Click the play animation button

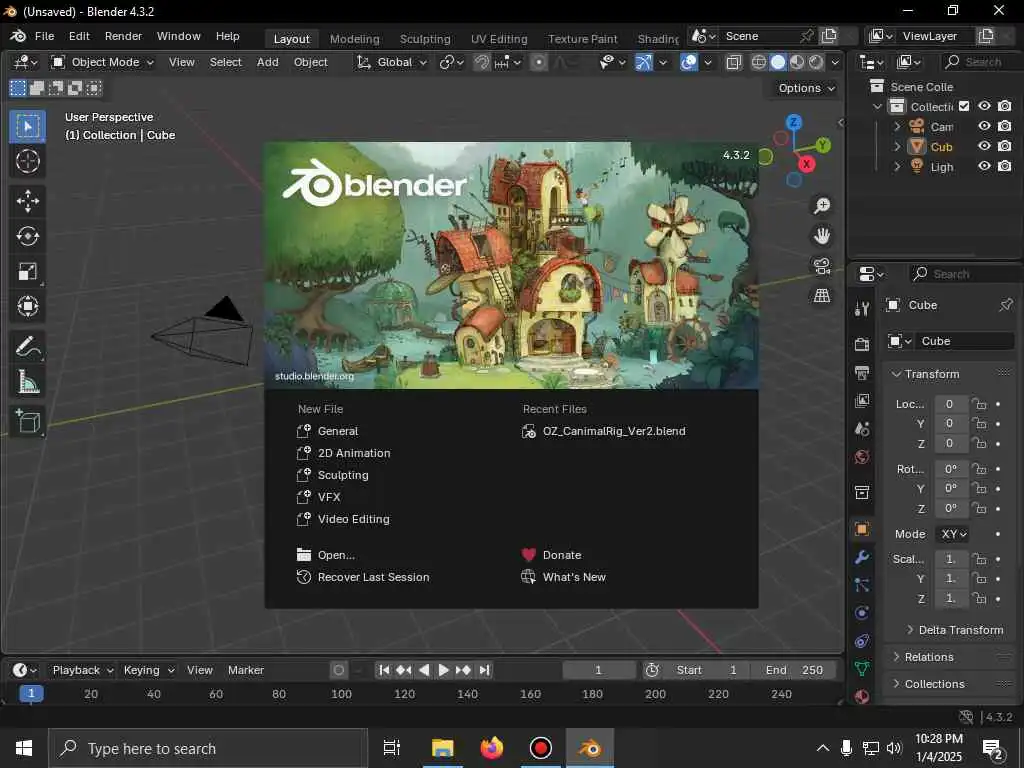click(443, 670)
